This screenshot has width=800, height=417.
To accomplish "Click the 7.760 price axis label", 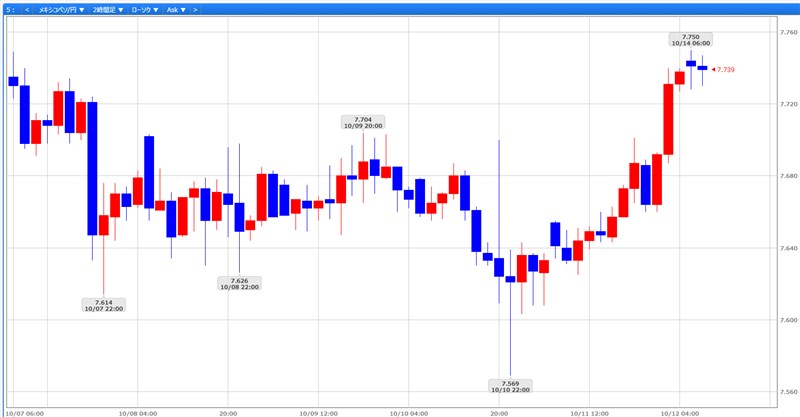I will (x=788, y=32).
